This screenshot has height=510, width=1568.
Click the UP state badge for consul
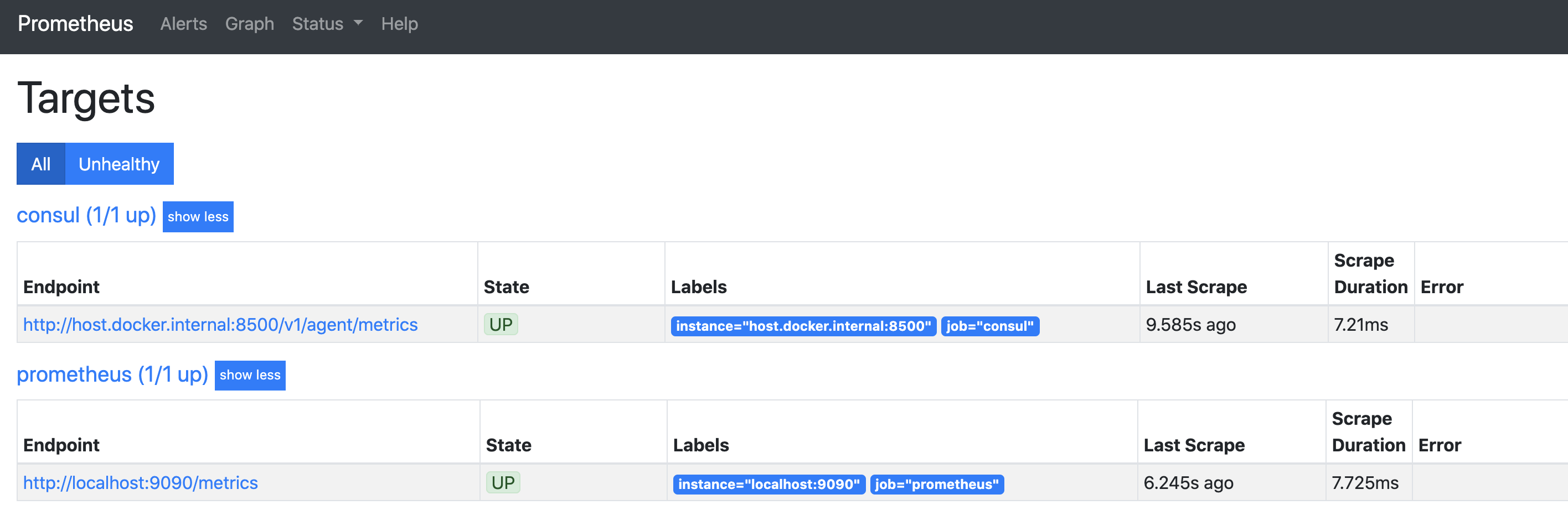coord(501,324)
